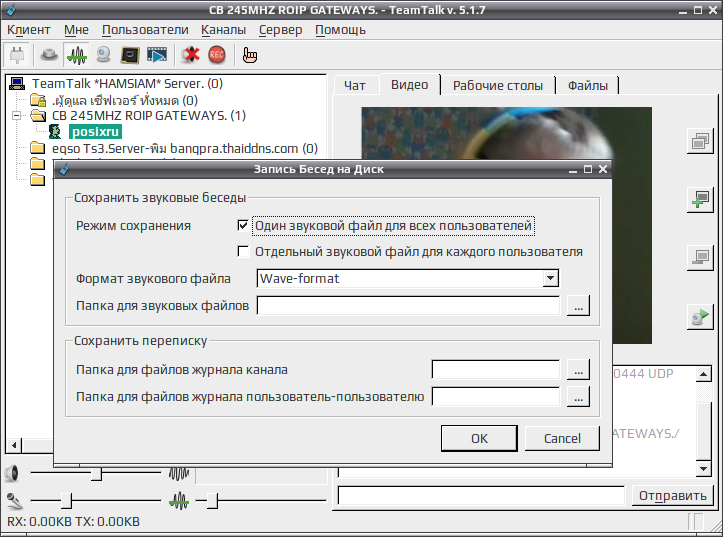Open the Wave-format sound file dropdown
723x537 pixels.
pos(550,278)
